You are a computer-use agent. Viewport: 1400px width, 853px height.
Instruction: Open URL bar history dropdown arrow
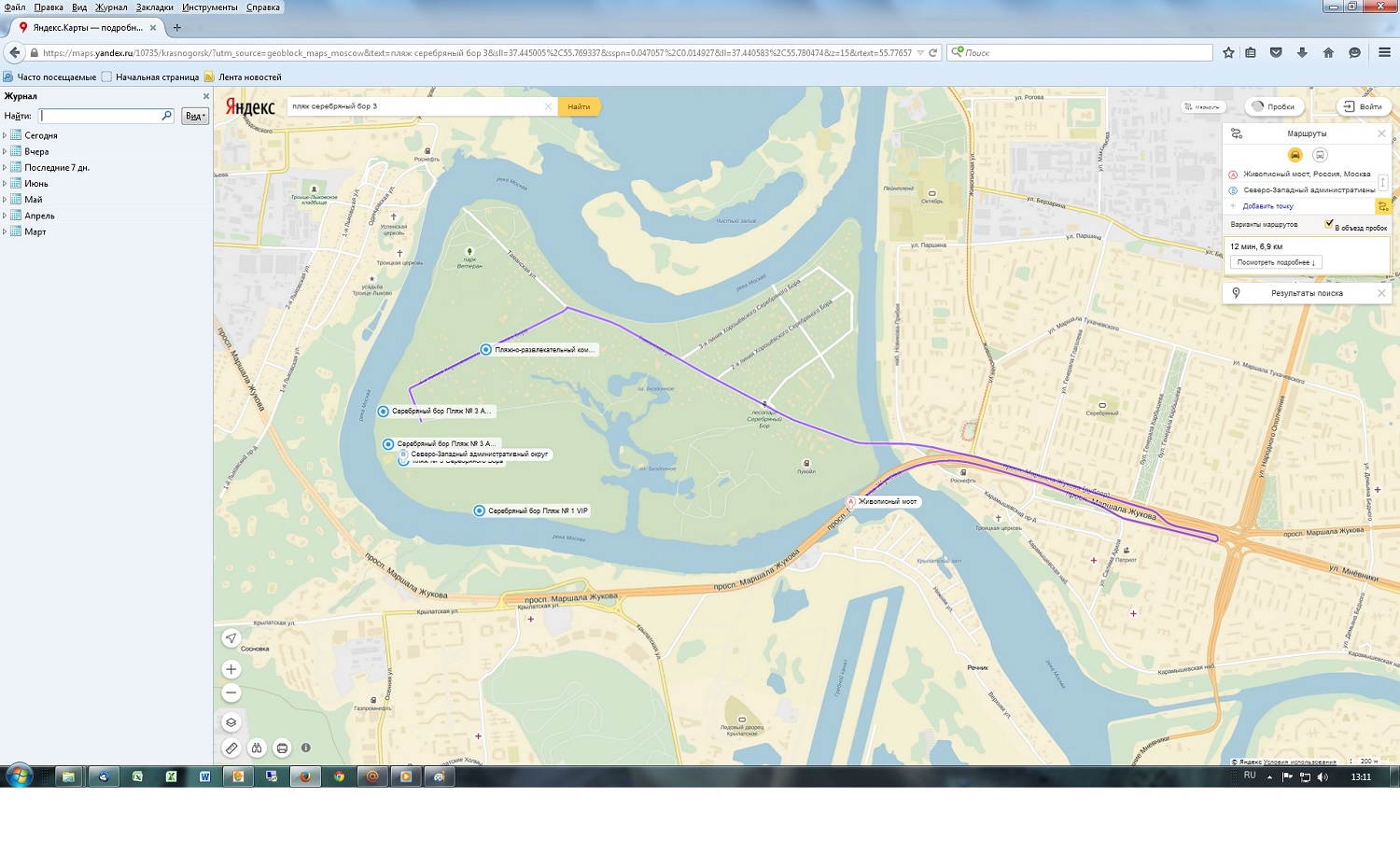[x=920, y=53]
